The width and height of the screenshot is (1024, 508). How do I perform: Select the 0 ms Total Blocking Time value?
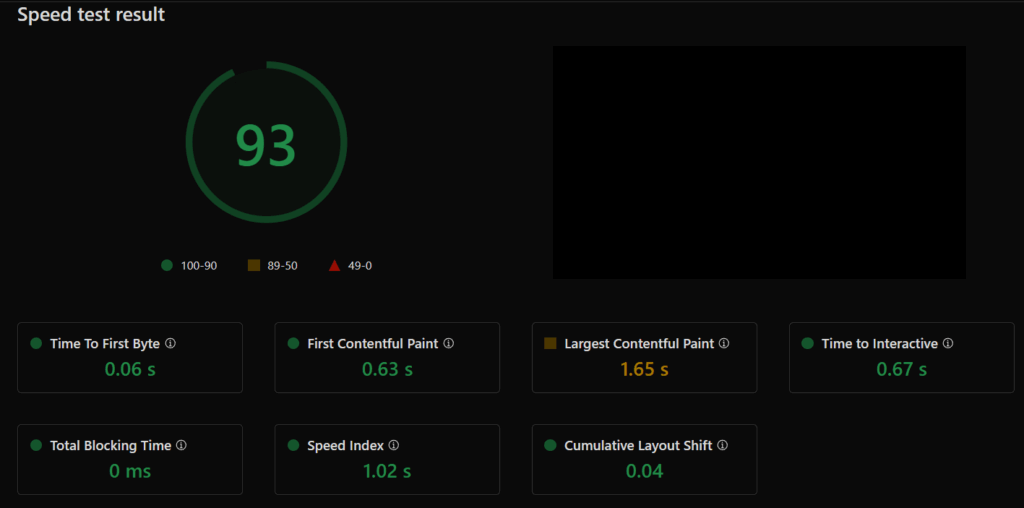130,471
